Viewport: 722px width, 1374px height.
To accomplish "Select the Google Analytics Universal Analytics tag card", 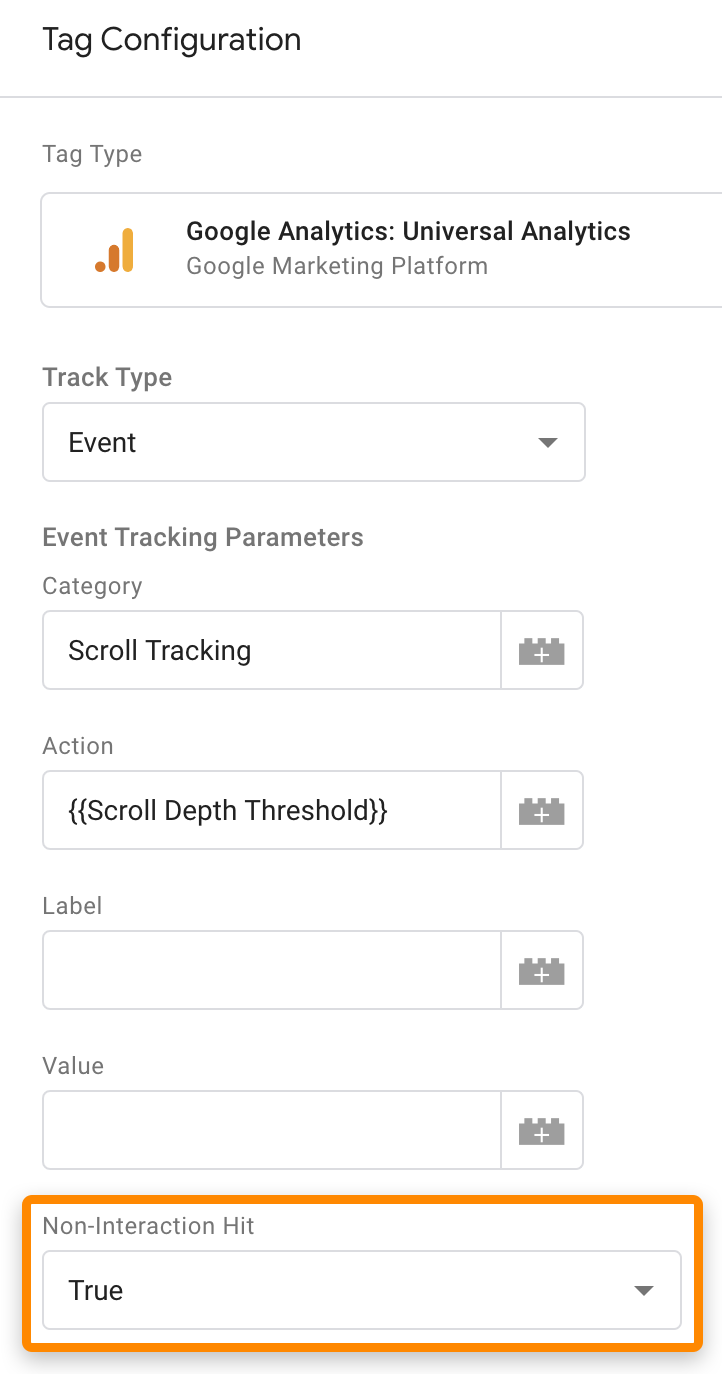I will [x=380, y=249].
